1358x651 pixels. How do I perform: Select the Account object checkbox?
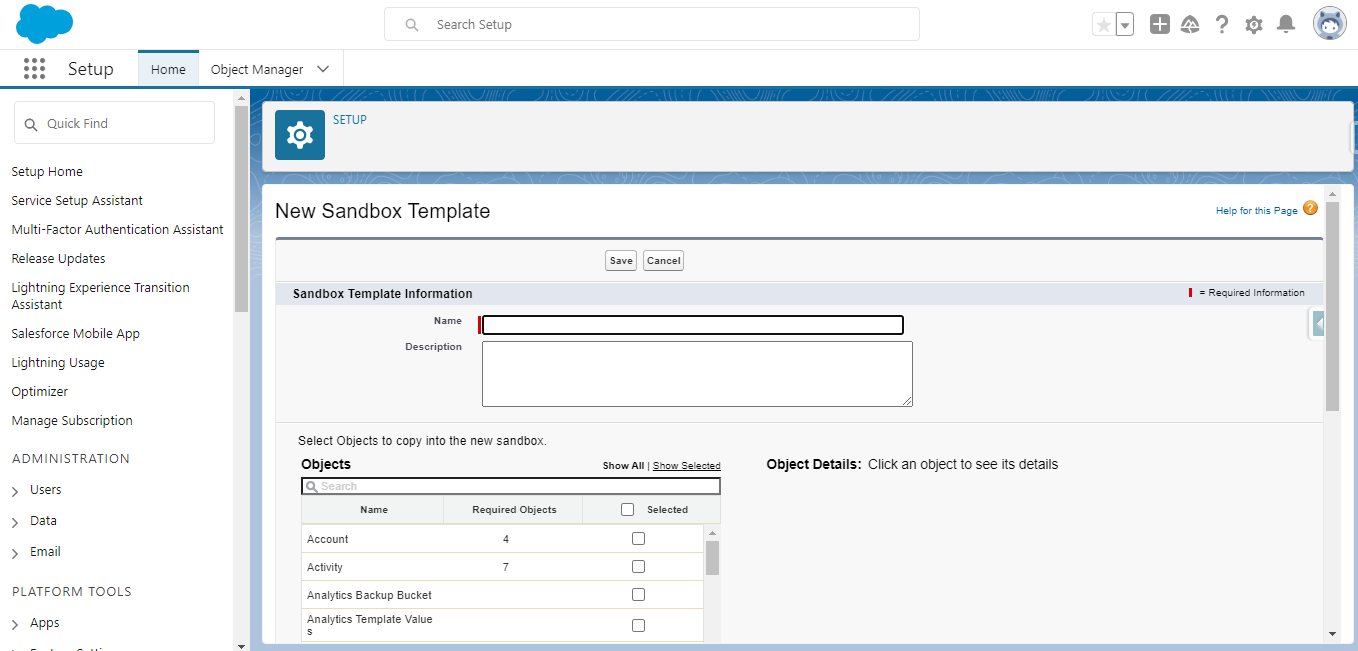click(638, 538)
